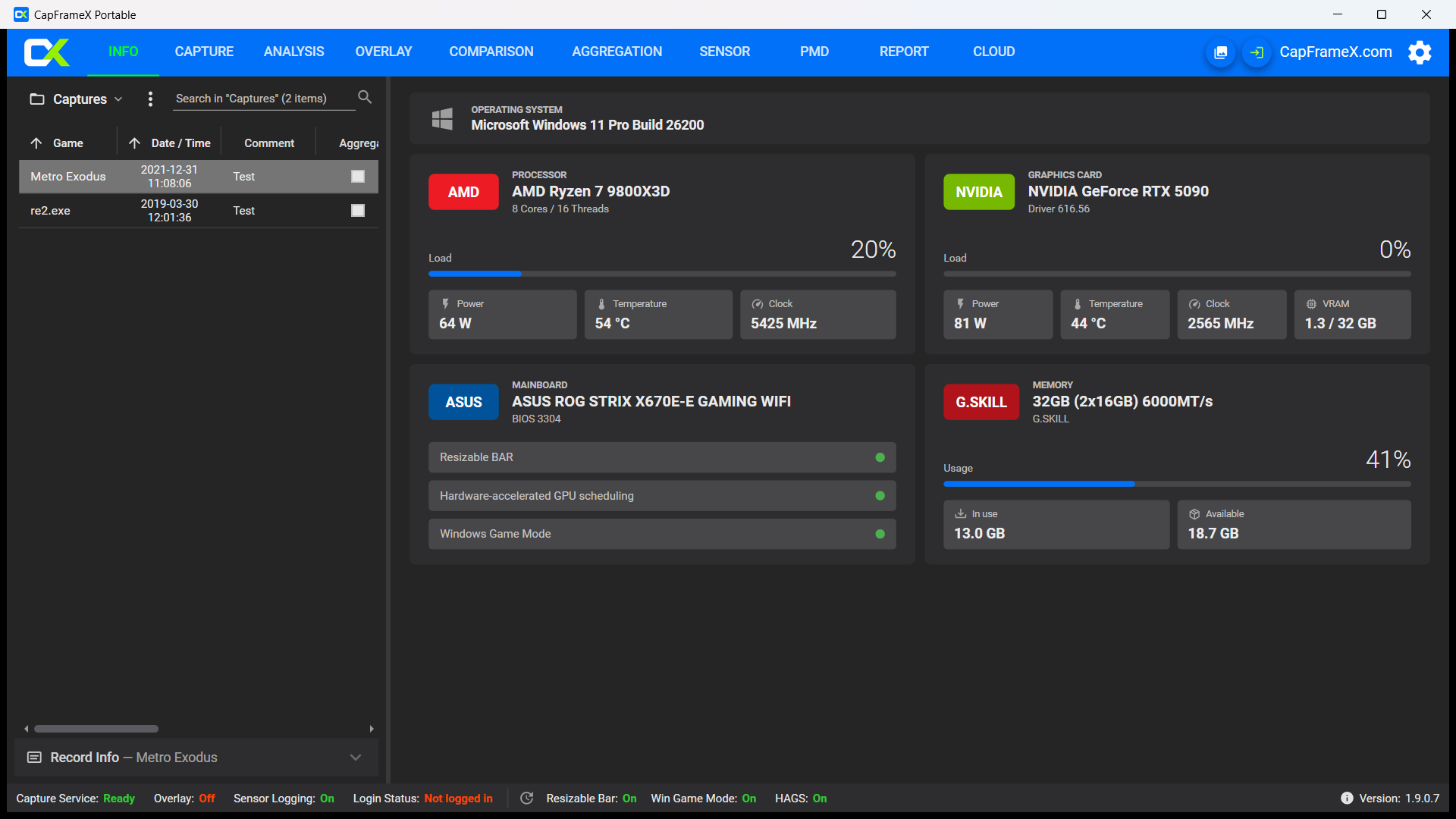Click the GPU VRAM chip icon
This screenshot has height=819, width=1456.
(1311, 303)
